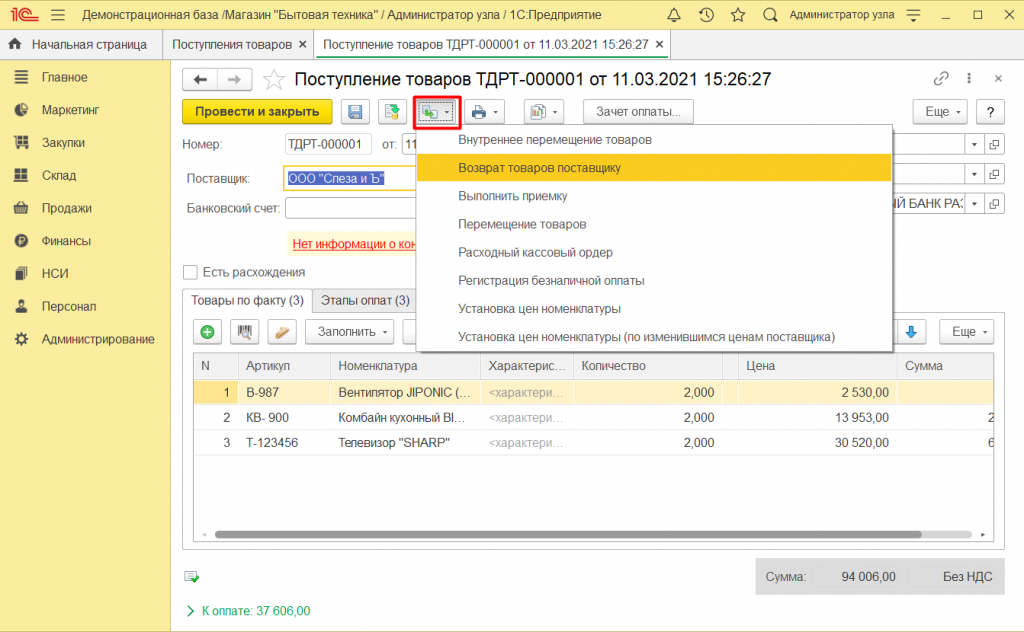
Task: Open top-right 'Еще' menu next to help
Action: (x=942, y=112)
